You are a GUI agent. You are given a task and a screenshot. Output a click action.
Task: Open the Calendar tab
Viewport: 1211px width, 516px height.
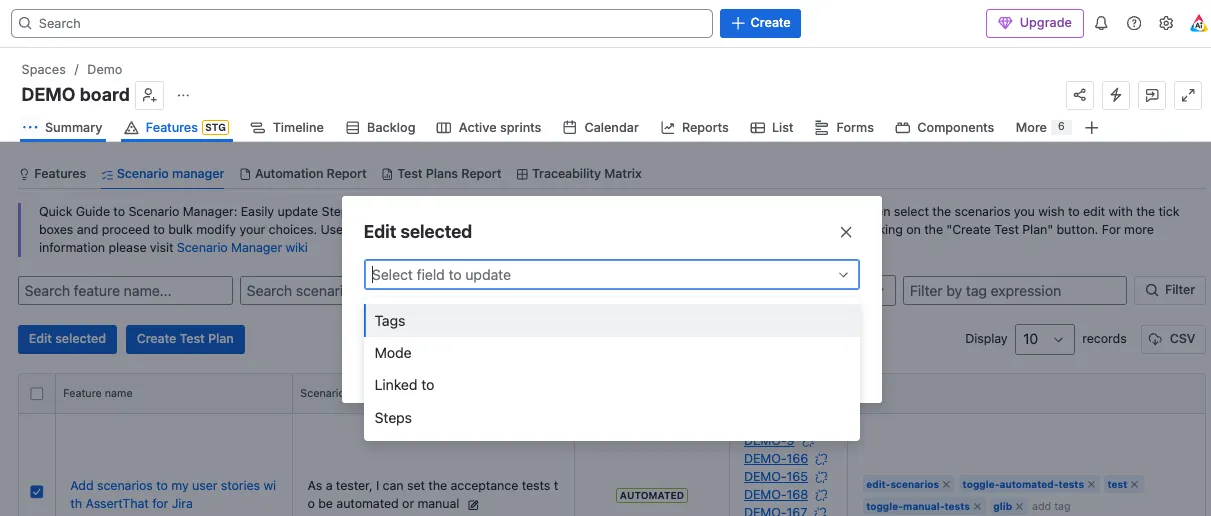point(601,127)
